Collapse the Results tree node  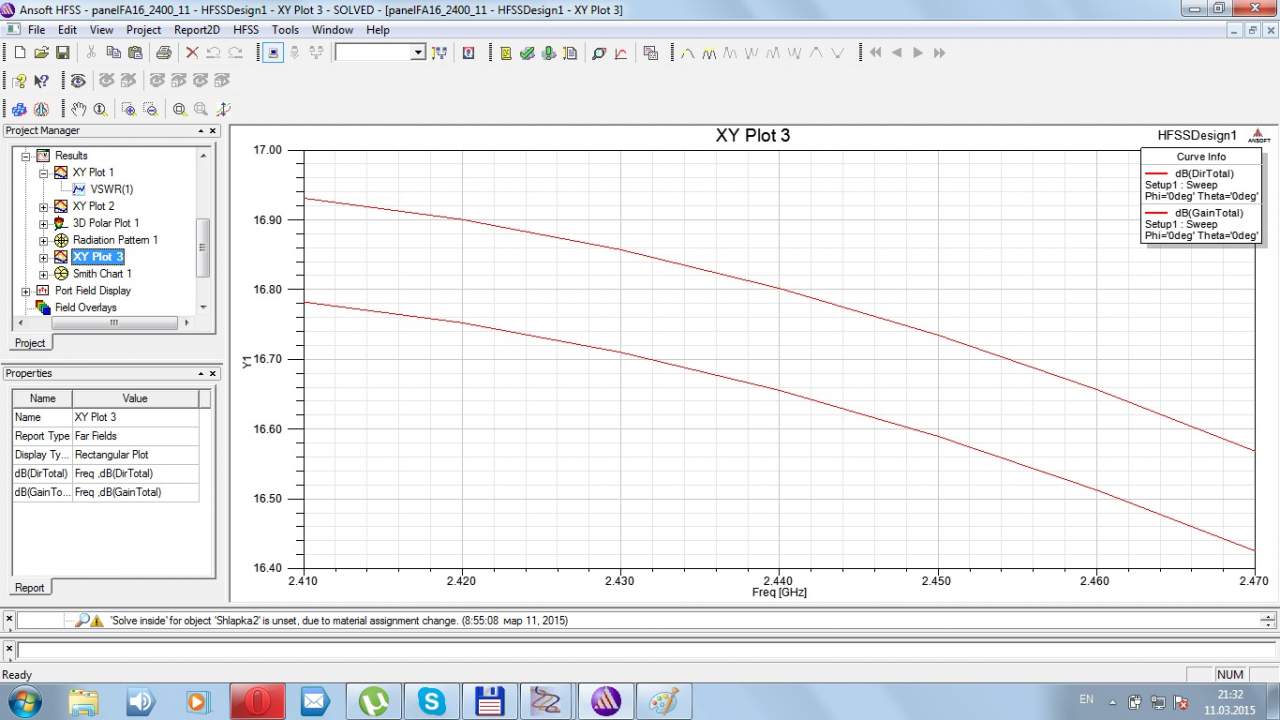[x=26, y=156]
